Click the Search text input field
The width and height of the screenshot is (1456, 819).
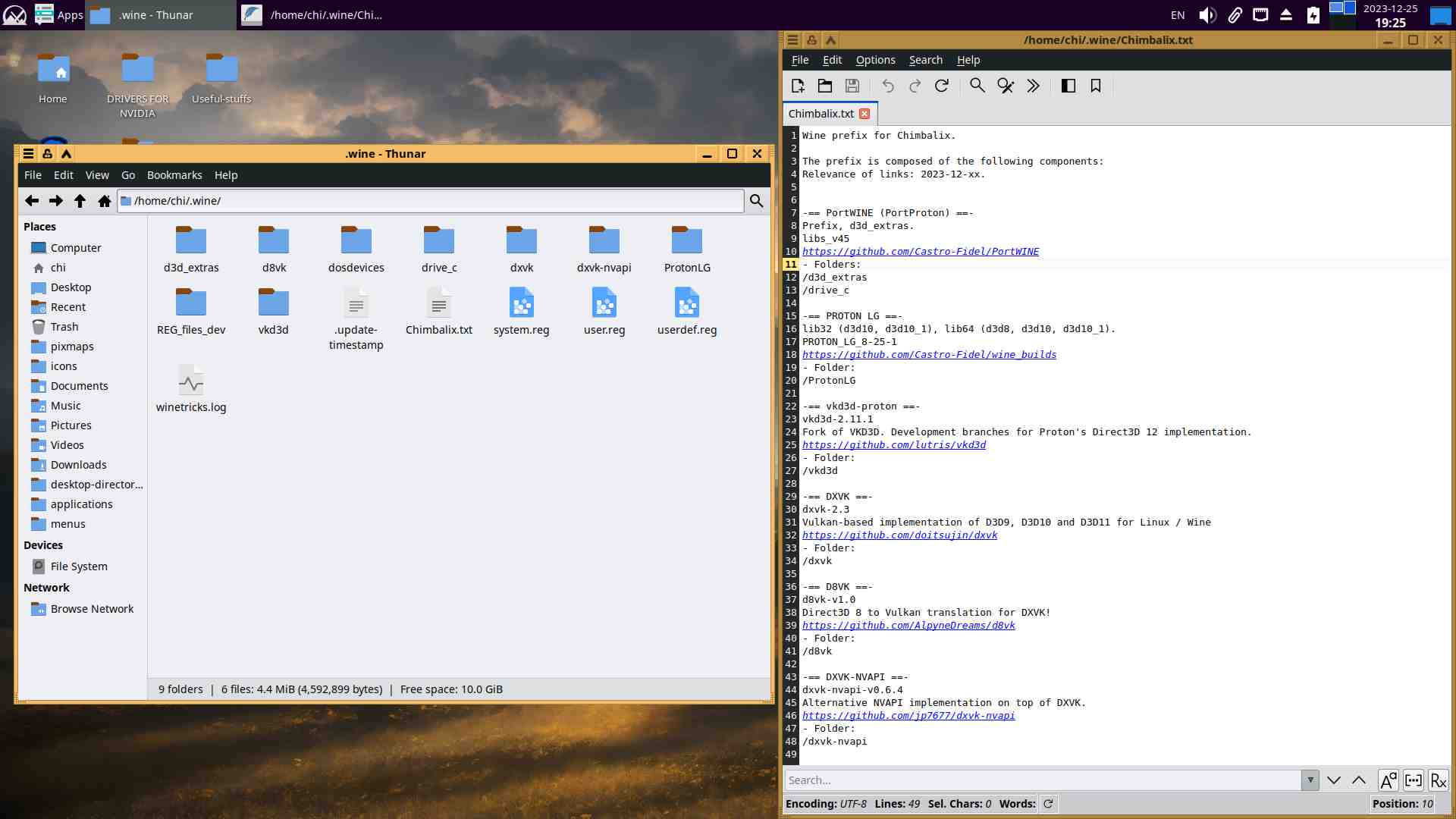tap(1042, 780)
